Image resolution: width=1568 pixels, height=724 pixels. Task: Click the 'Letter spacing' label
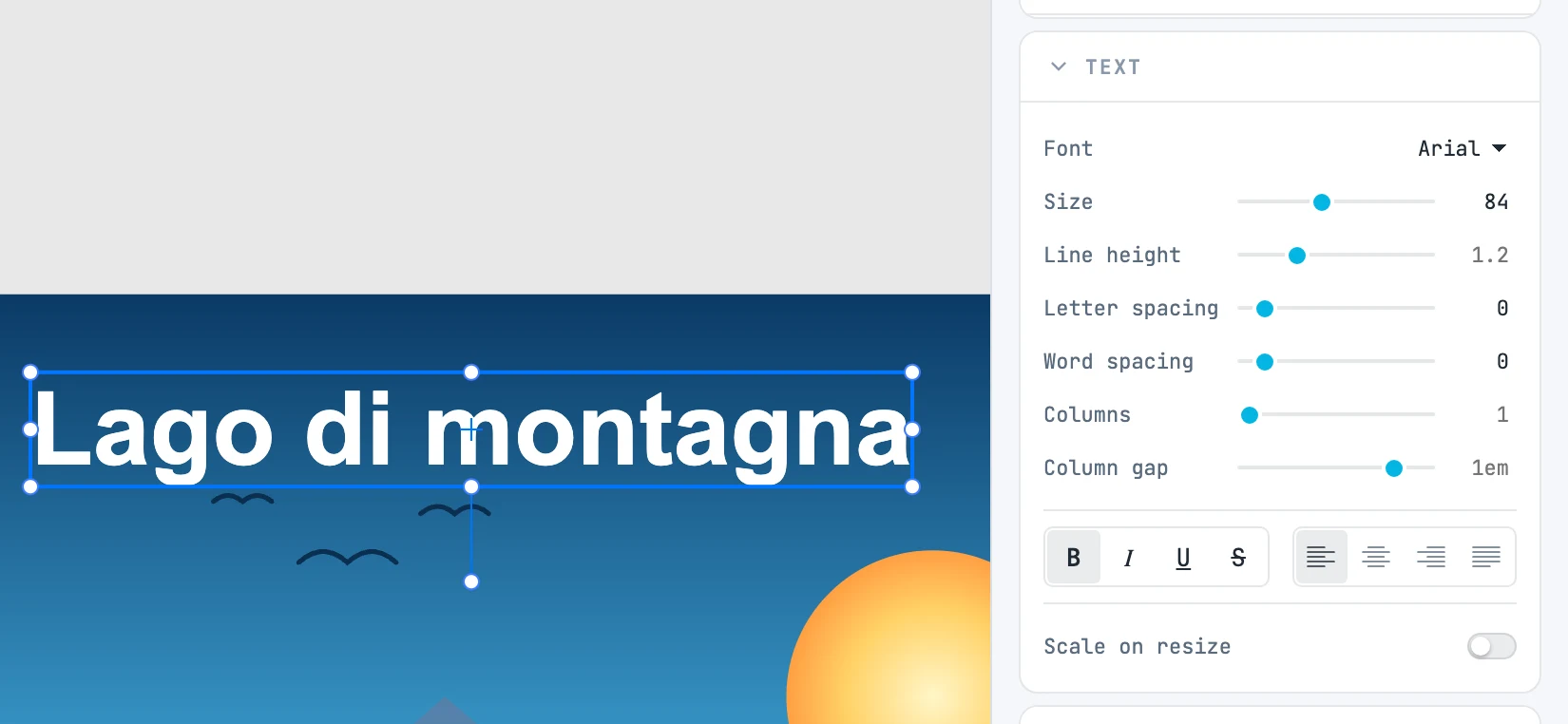(1131, 308)
